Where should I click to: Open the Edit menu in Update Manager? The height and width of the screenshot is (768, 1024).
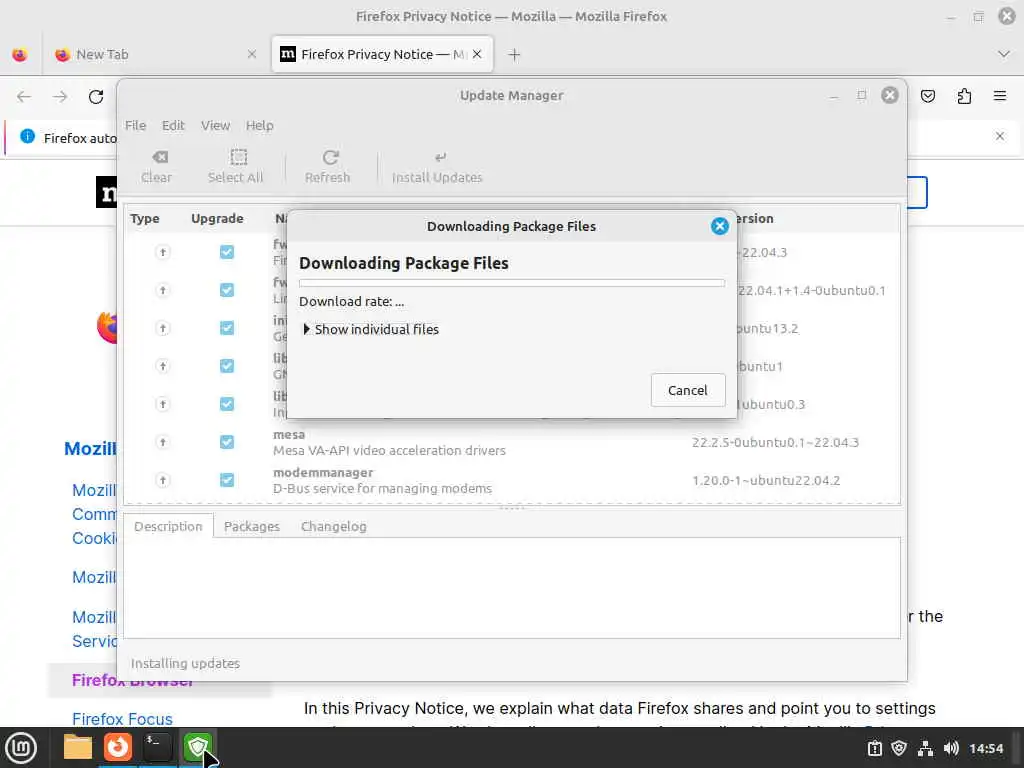(x=173, y=125)
